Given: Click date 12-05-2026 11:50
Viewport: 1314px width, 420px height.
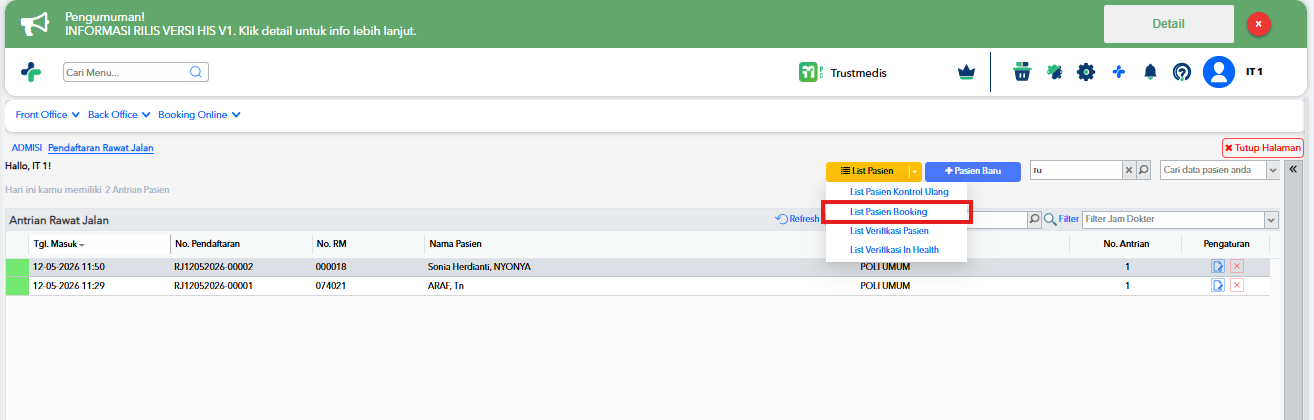Looking at the screenshot, I should click(69, 267).
